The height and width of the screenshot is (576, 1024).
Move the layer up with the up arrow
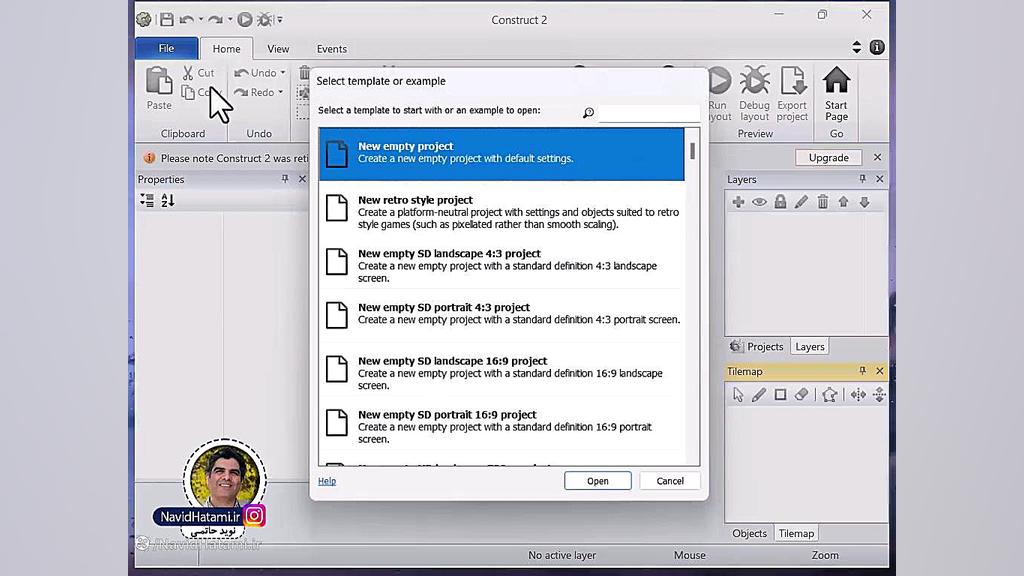point(844,202)
